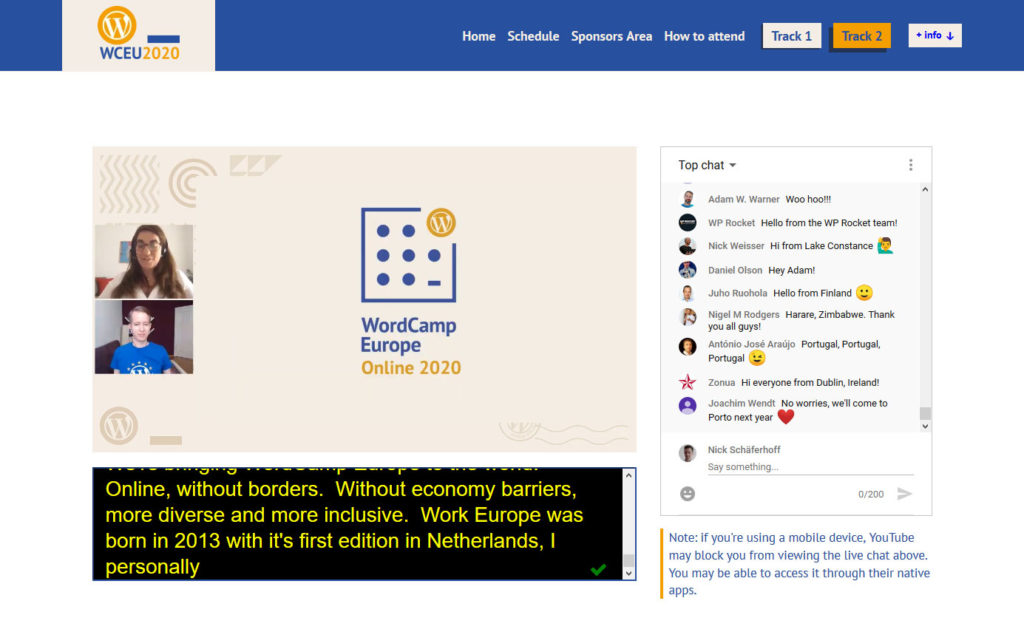Click the captions scrollbar down arrow

coord(628,574)
